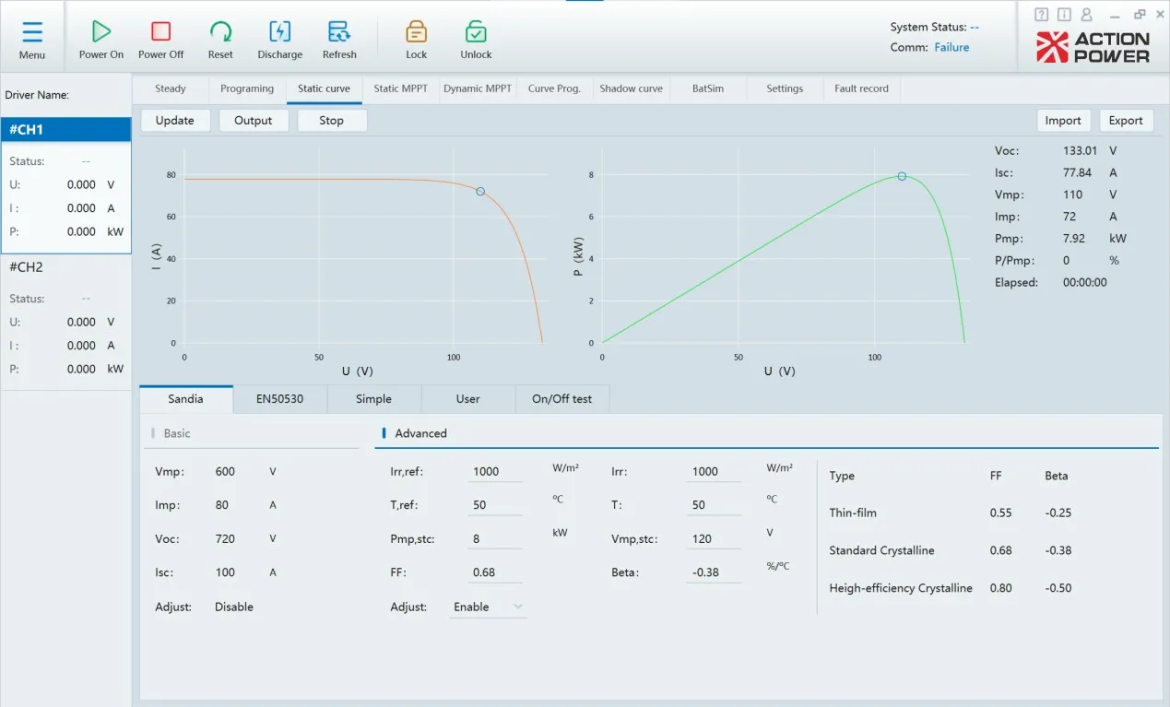Open the Static MPPT tab
Viewport: 1170px width, 707px height.
coord(401,88)
